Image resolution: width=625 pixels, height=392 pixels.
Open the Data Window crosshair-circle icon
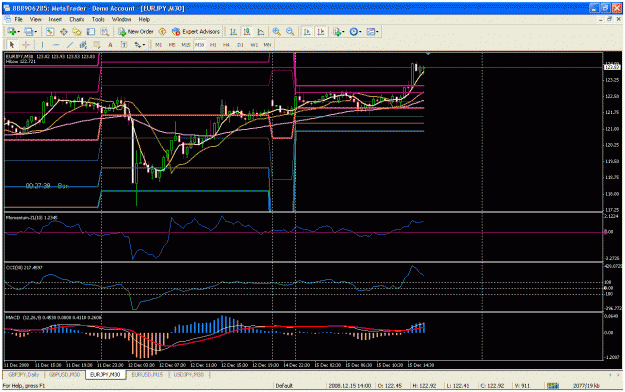click(x=63, y=32)
